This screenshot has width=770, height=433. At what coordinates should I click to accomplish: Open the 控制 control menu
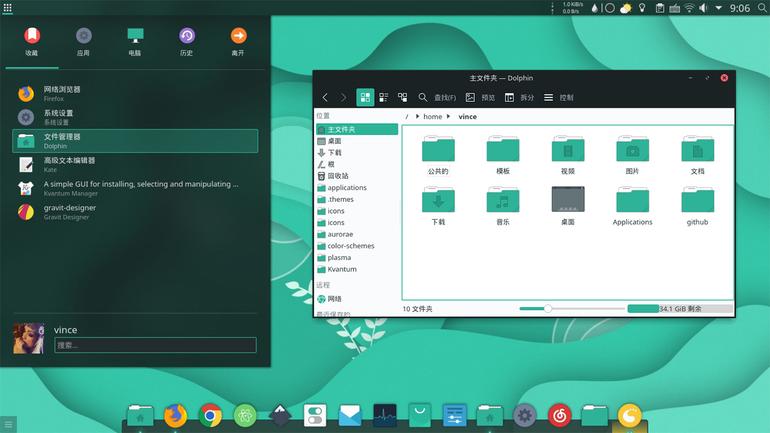point(558,98)
